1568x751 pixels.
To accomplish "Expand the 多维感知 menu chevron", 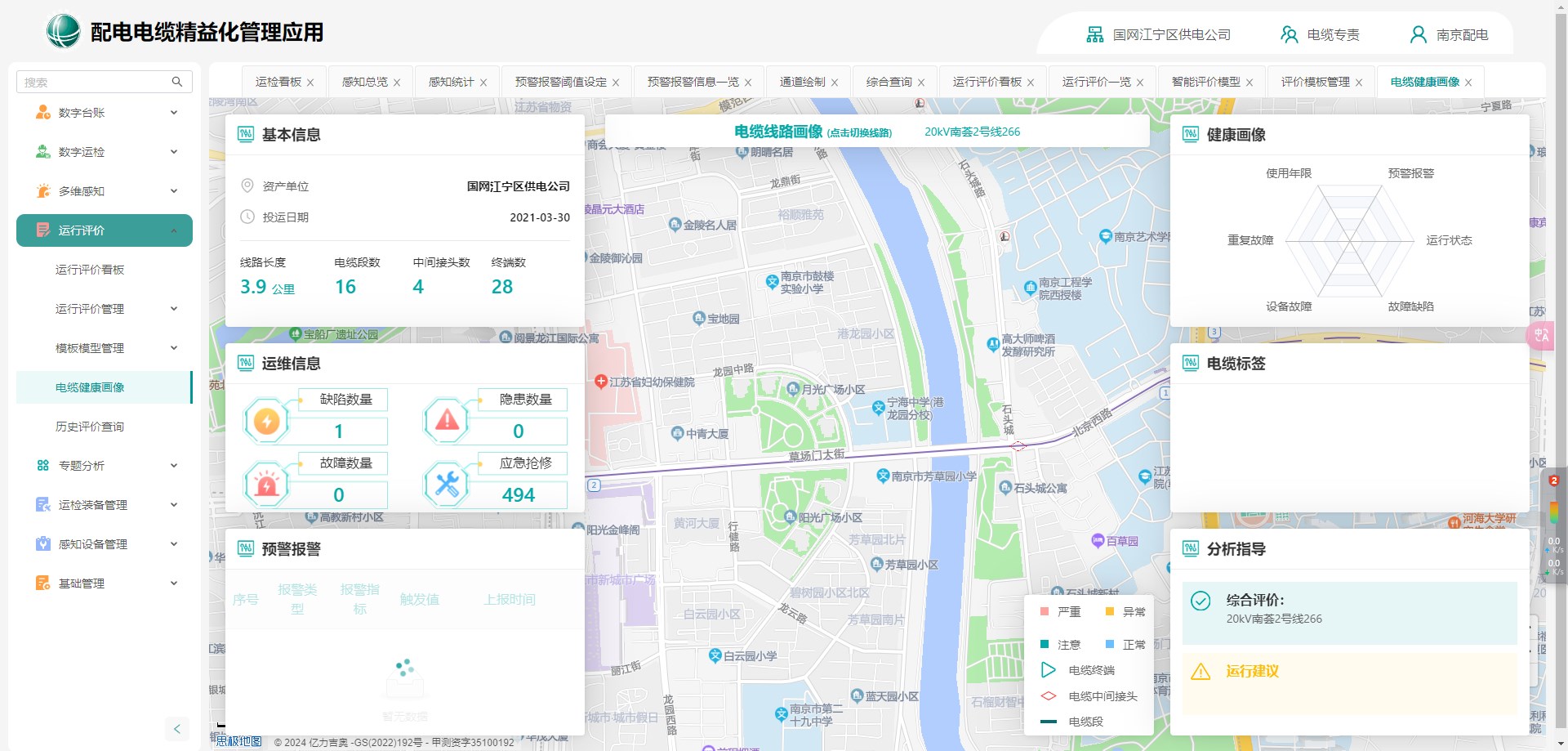I will click(x=174, y=190).
